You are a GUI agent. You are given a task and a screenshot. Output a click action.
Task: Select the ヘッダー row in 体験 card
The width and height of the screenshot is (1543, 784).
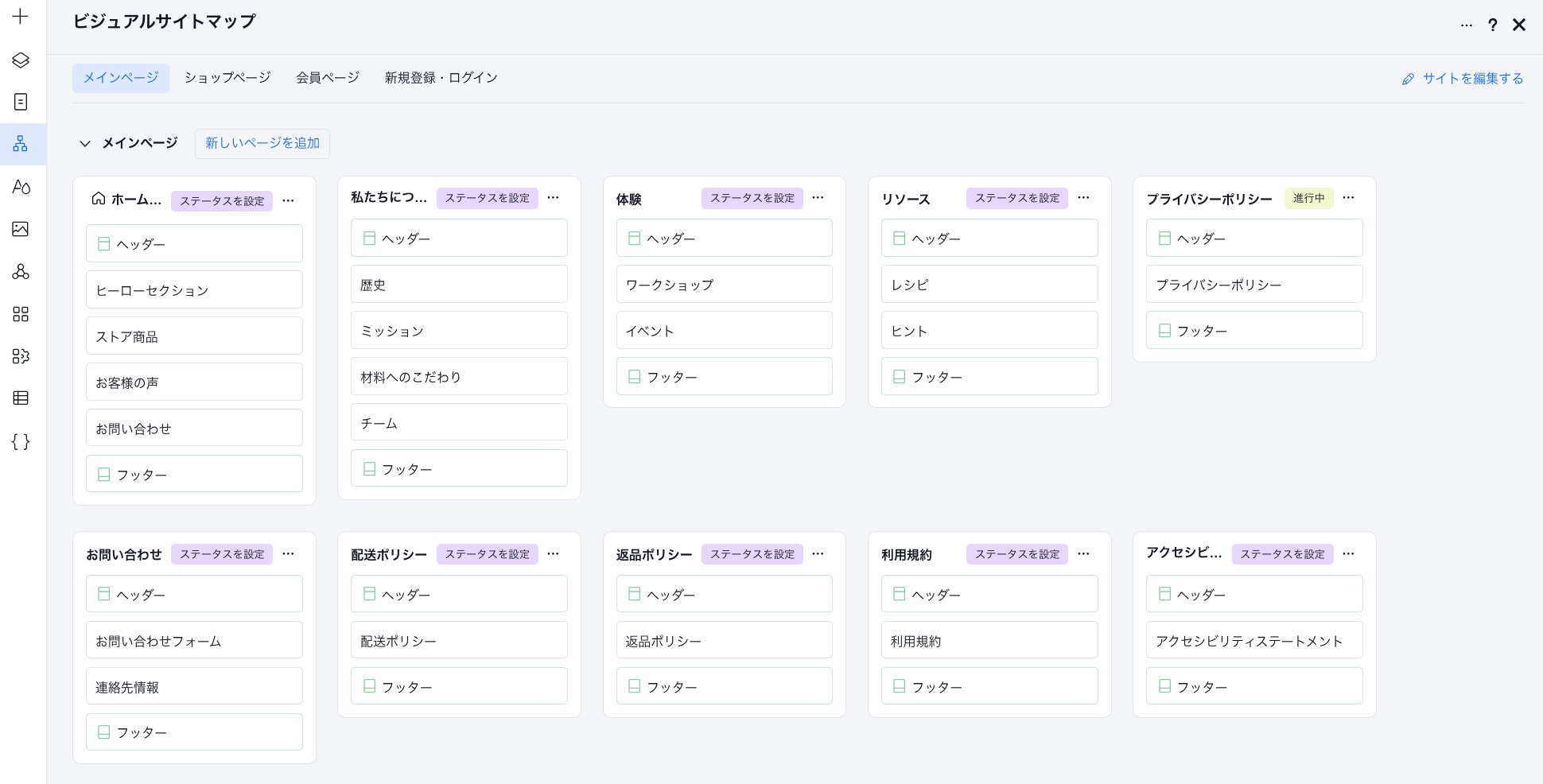725,238
